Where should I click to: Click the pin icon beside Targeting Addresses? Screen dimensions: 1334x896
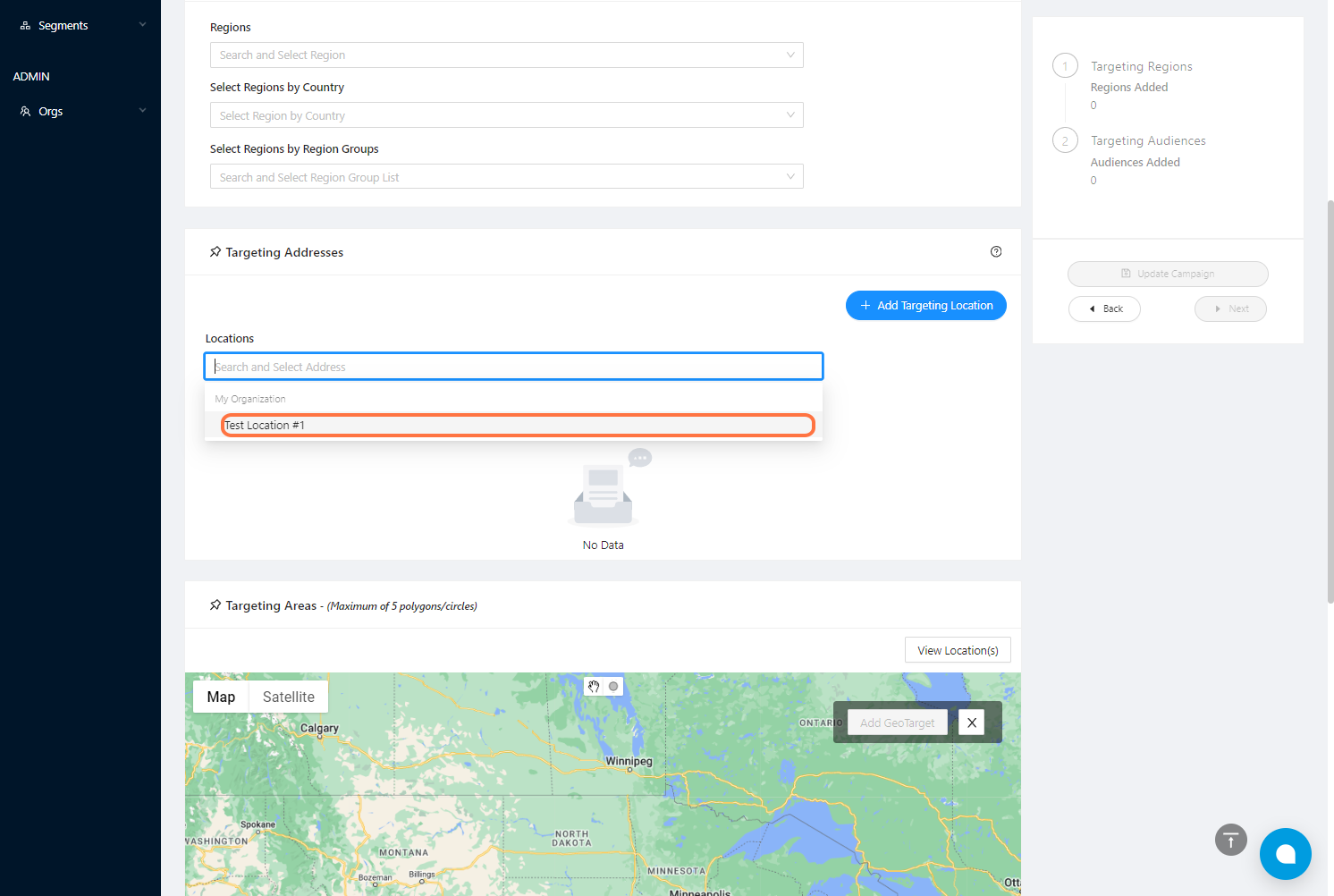pyautogui.click(x=215, y=252)
